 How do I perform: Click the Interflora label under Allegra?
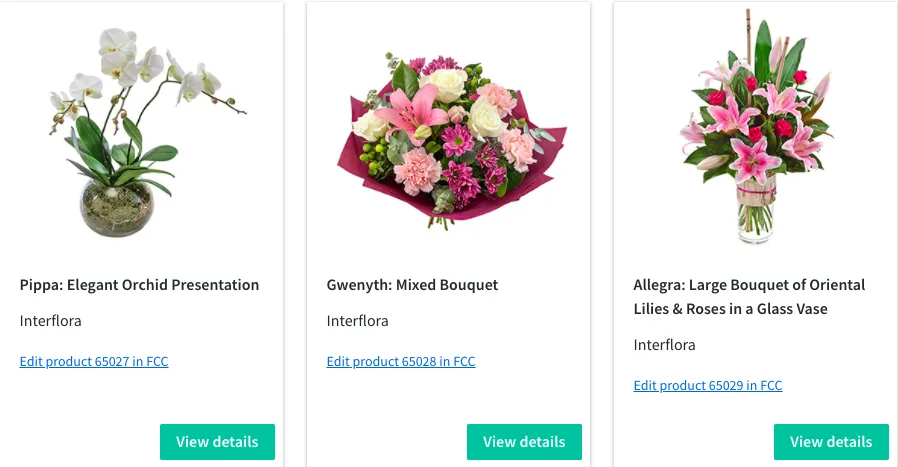point(664,345)
